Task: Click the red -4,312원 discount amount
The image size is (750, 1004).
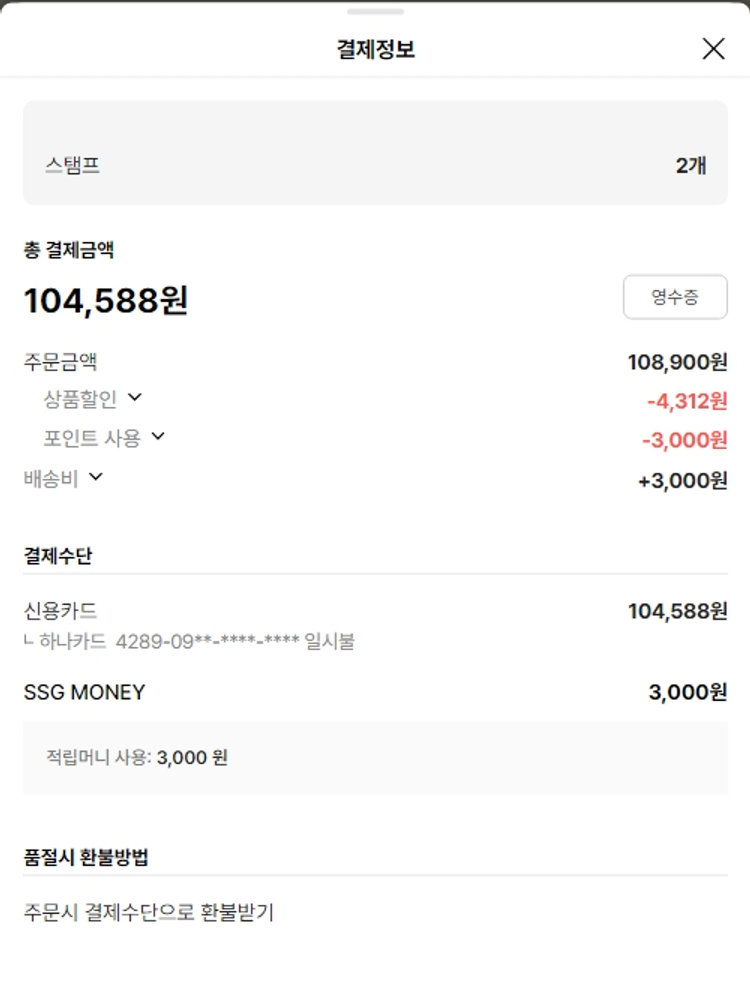Action: click(x=686, y=402)
